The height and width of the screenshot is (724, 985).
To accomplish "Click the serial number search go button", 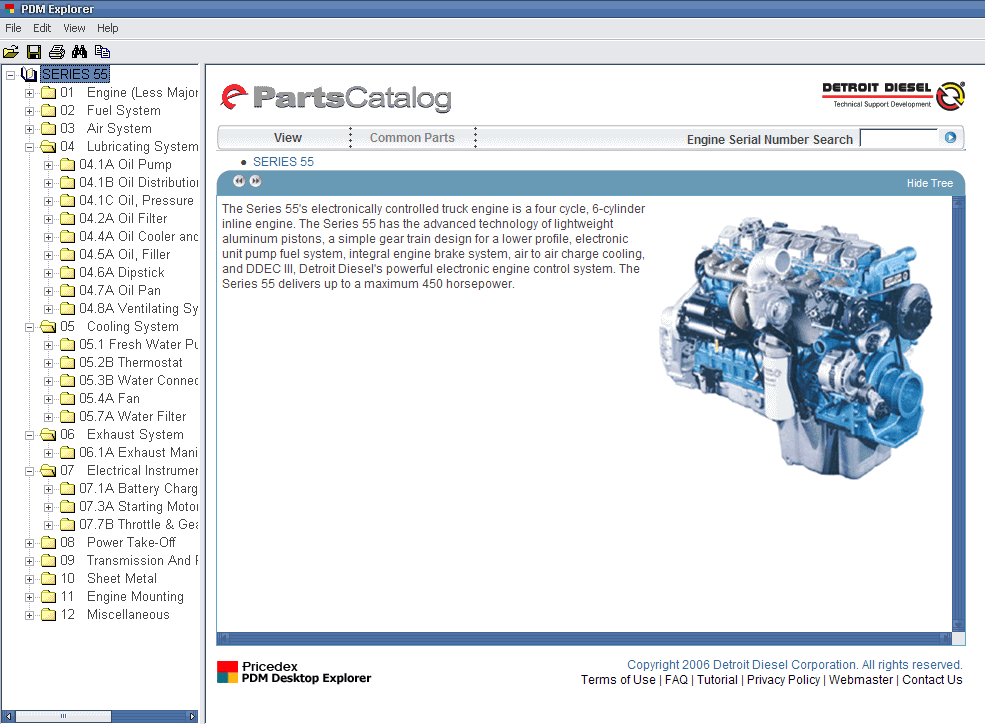I will (950, 138).
